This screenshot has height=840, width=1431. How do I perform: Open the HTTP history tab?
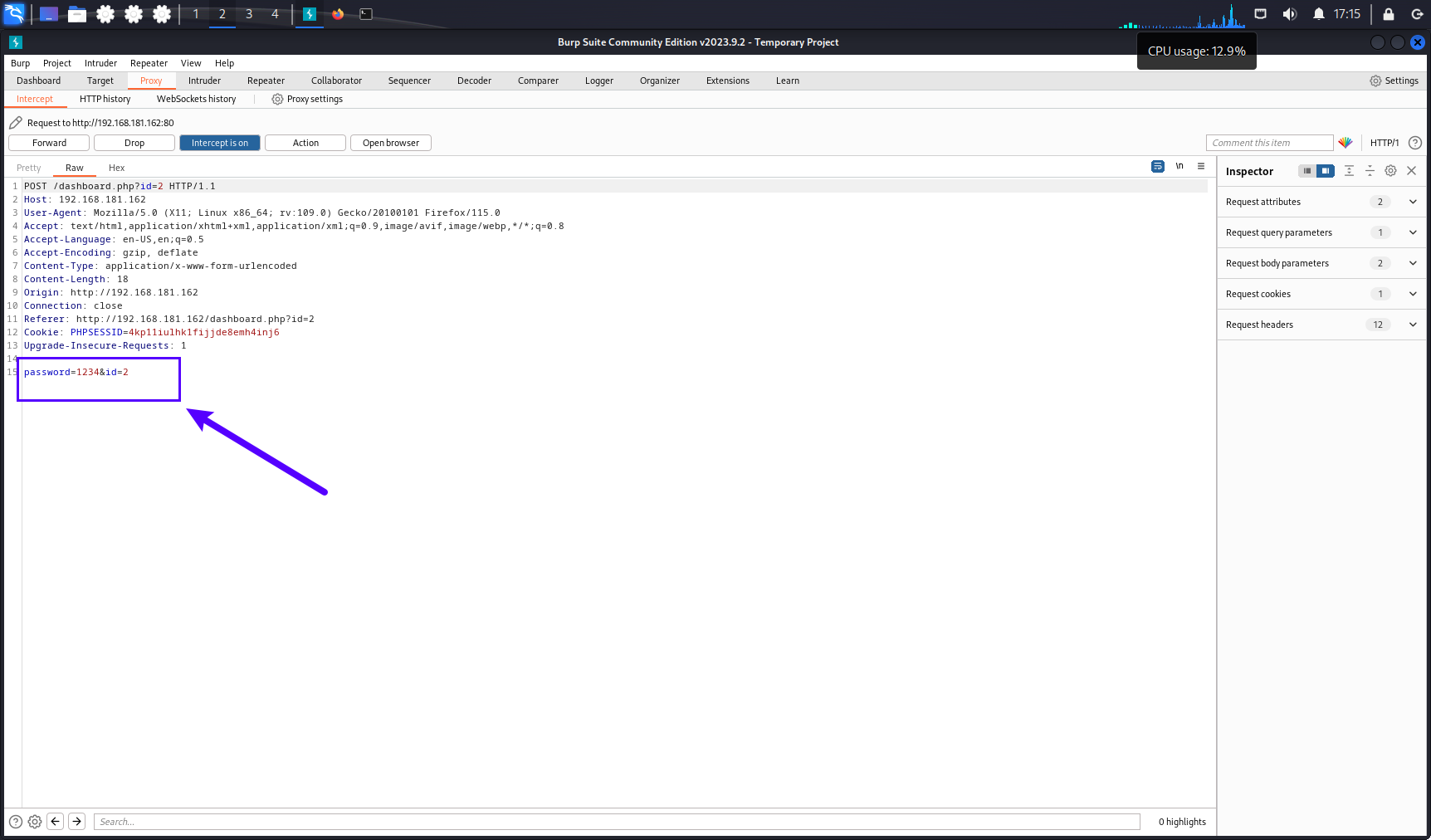click(x=105, y=99)
